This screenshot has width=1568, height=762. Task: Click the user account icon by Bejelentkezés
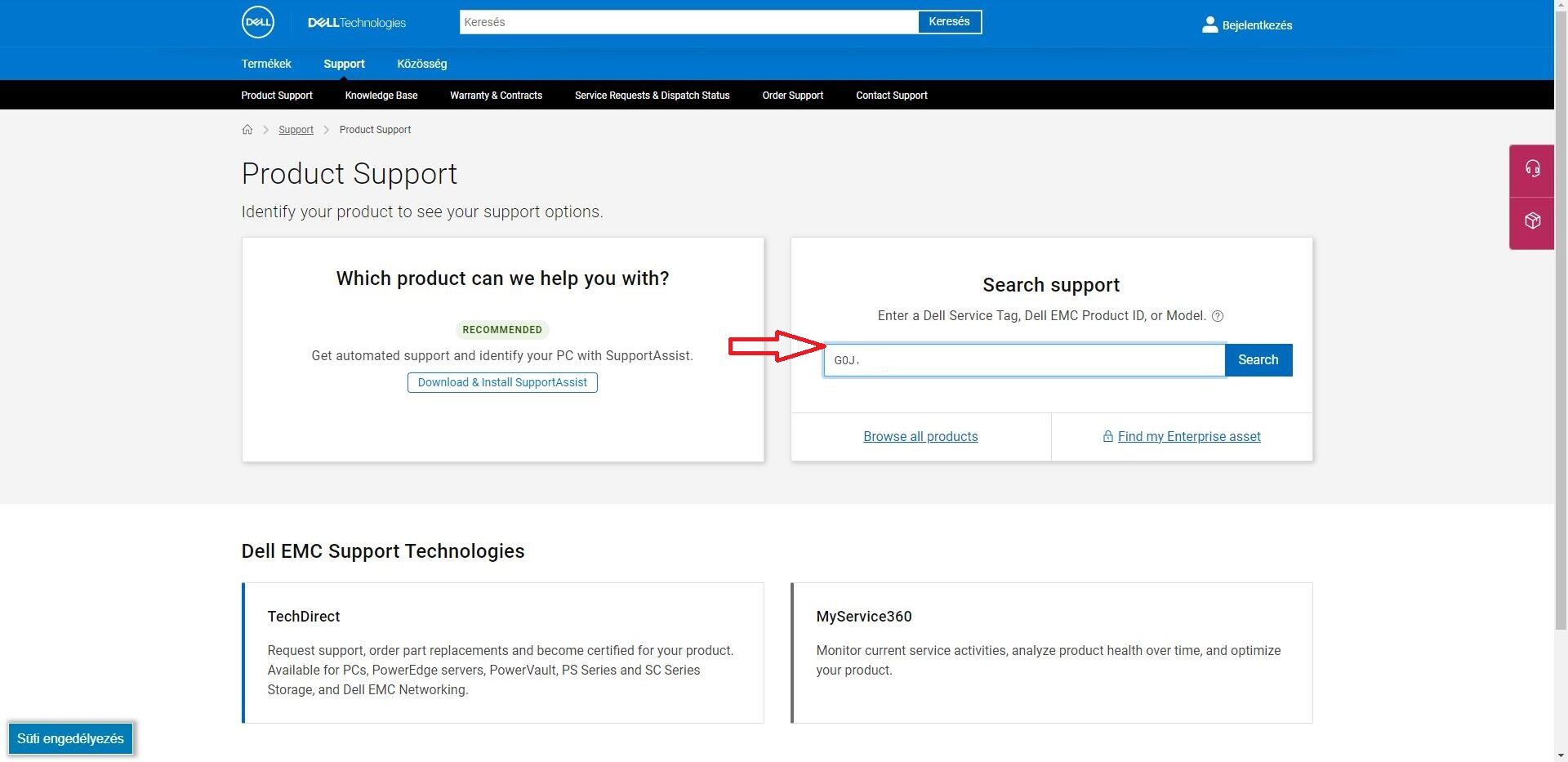coord(1209,25)
